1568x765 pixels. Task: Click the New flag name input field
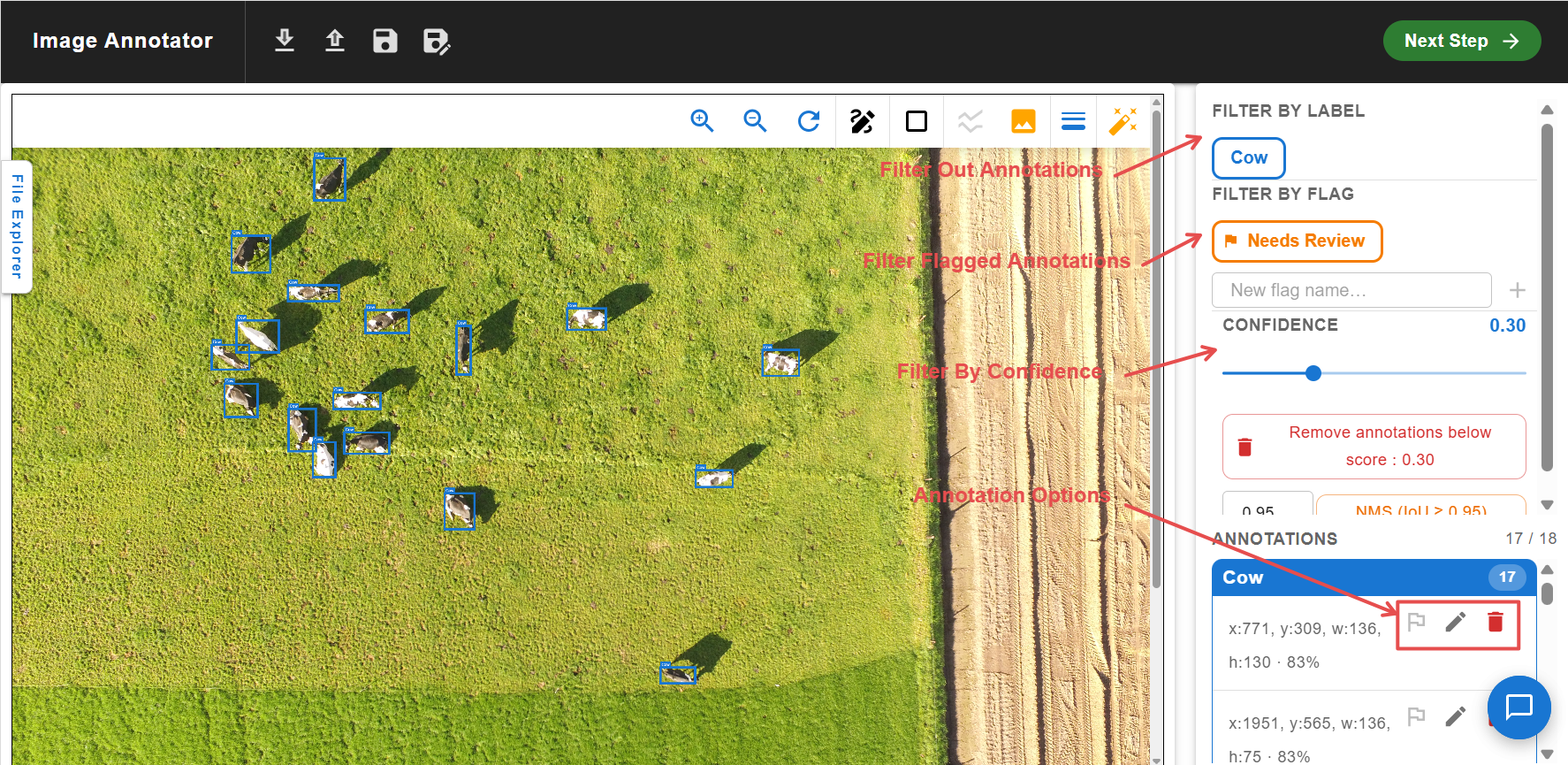[x=1351, y=290]
